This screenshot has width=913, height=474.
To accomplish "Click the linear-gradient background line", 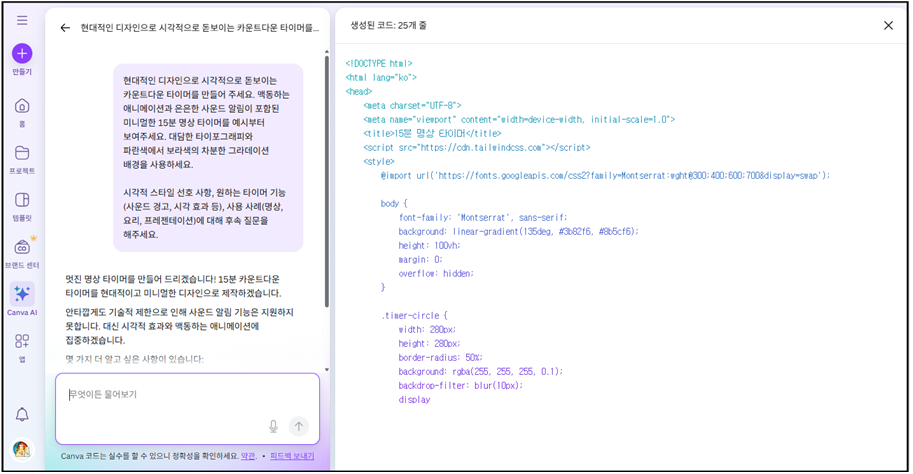I will coord(518,231).
